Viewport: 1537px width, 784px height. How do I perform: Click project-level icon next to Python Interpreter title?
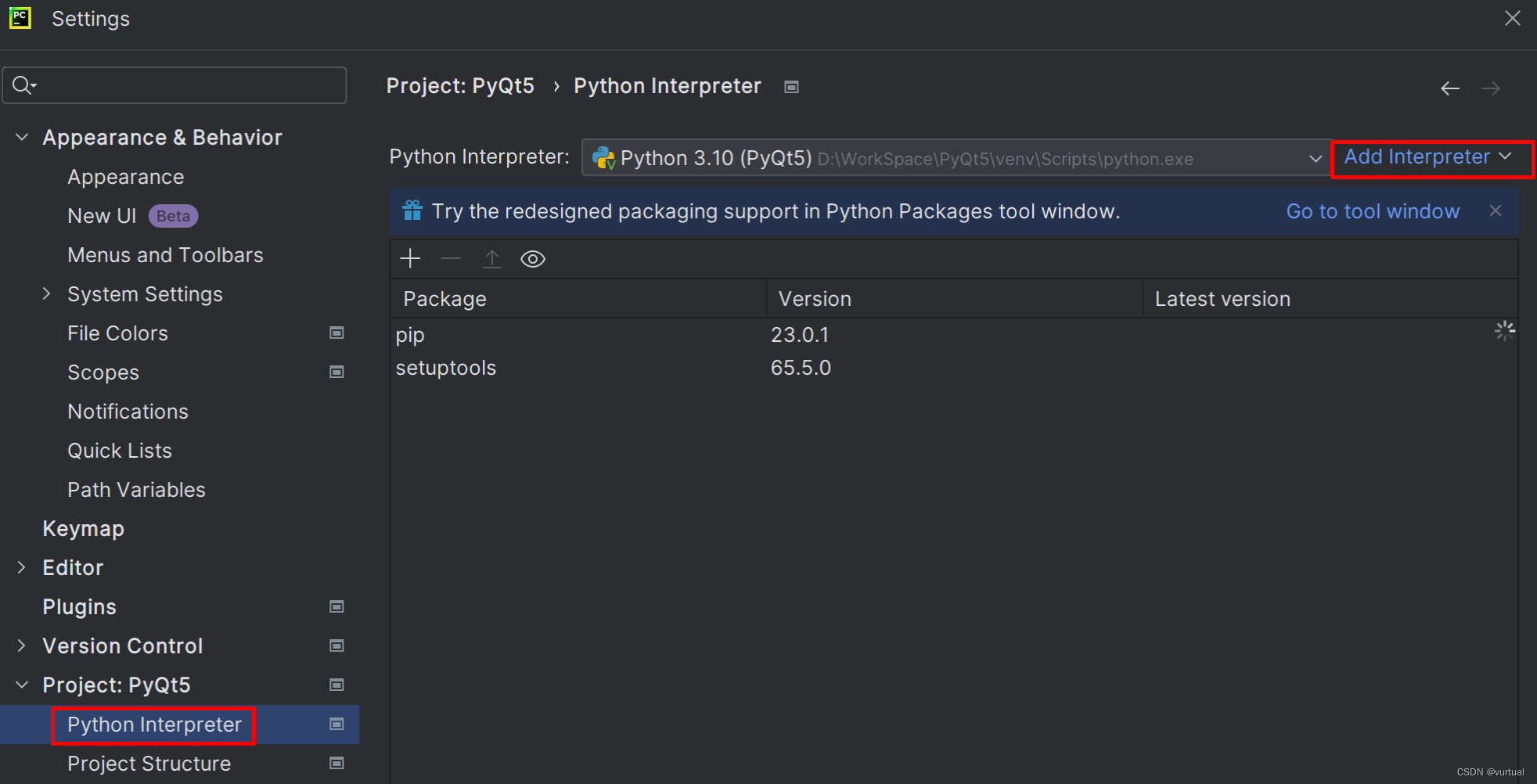point(792,87)
